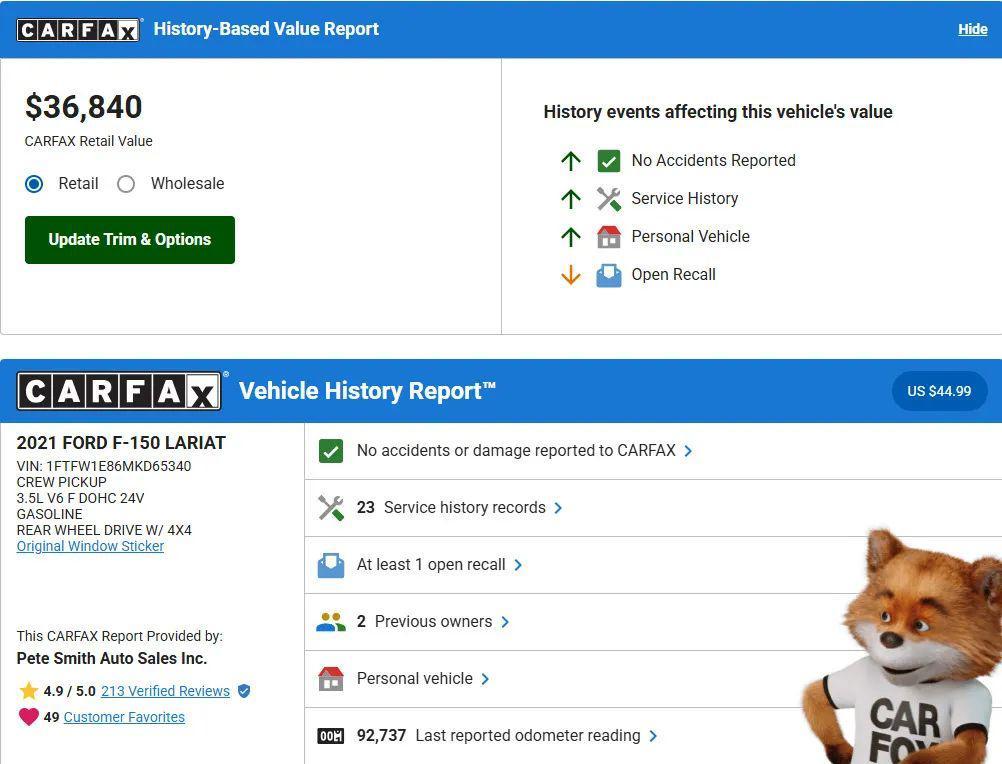Click the two-person Previous Owners icon

tap(332, 621)
